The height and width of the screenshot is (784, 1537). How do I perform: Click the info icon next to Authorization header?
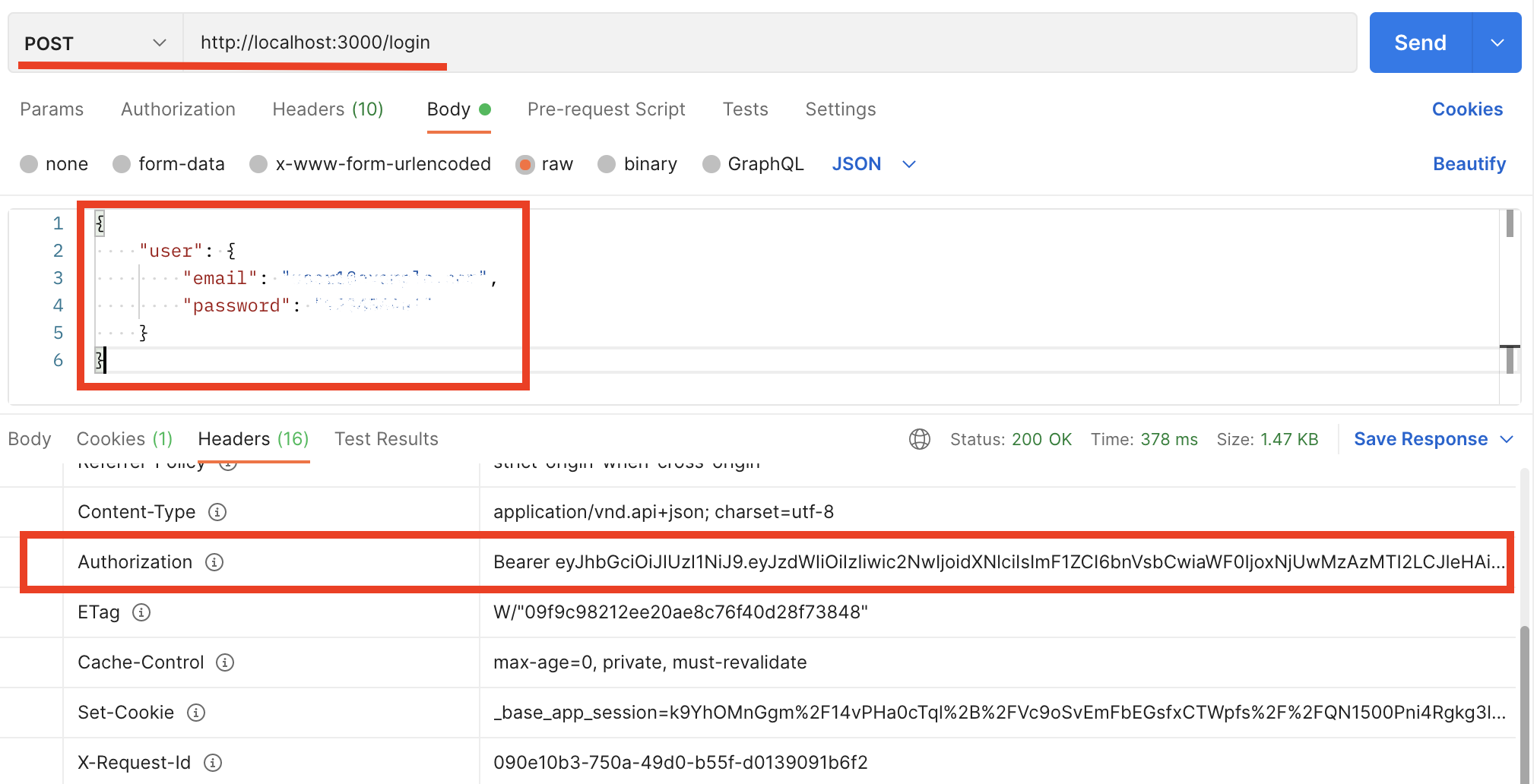pos(214,562)
